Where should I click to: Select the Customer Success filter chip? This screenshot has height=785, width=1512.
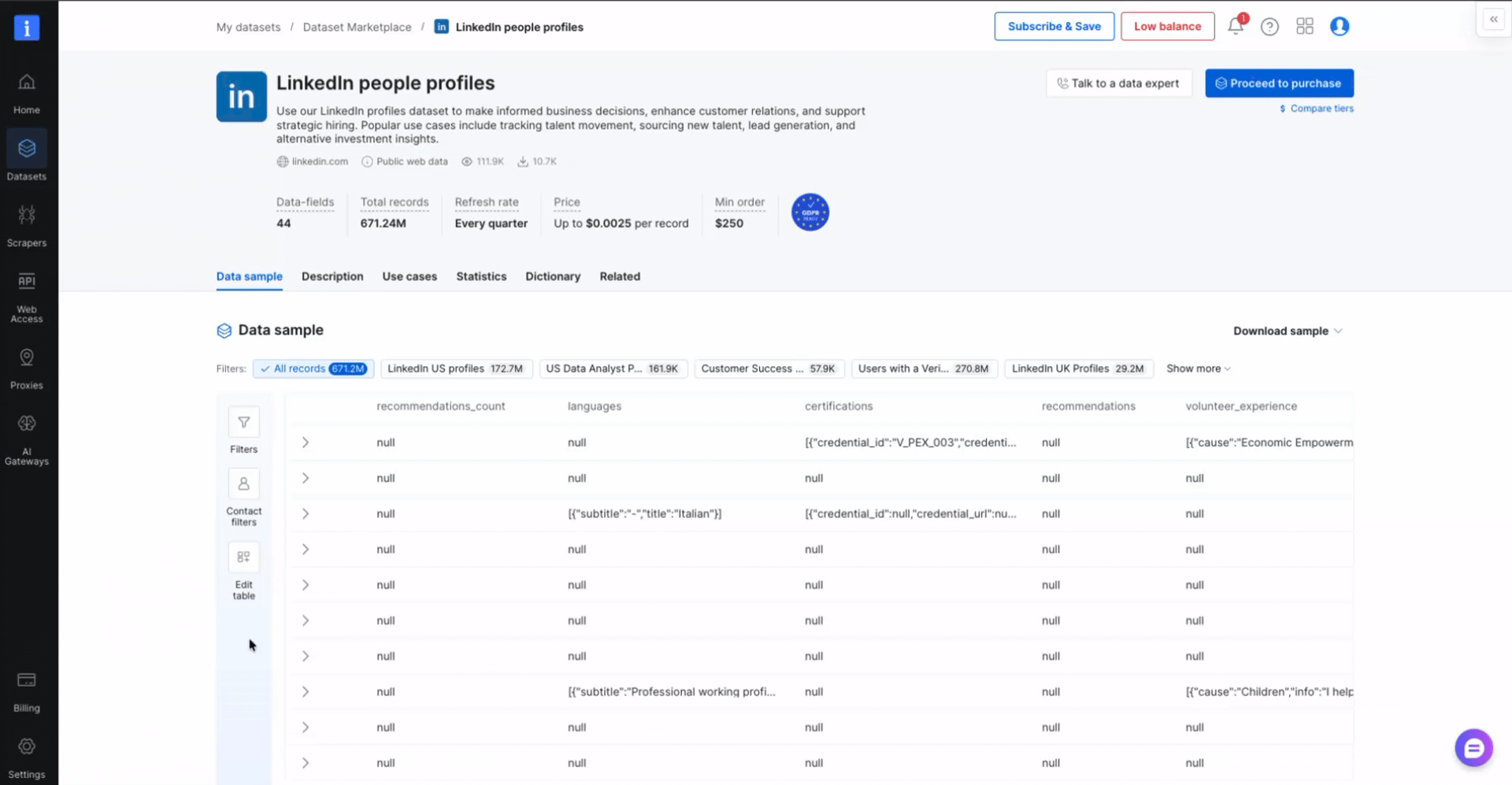769,368
